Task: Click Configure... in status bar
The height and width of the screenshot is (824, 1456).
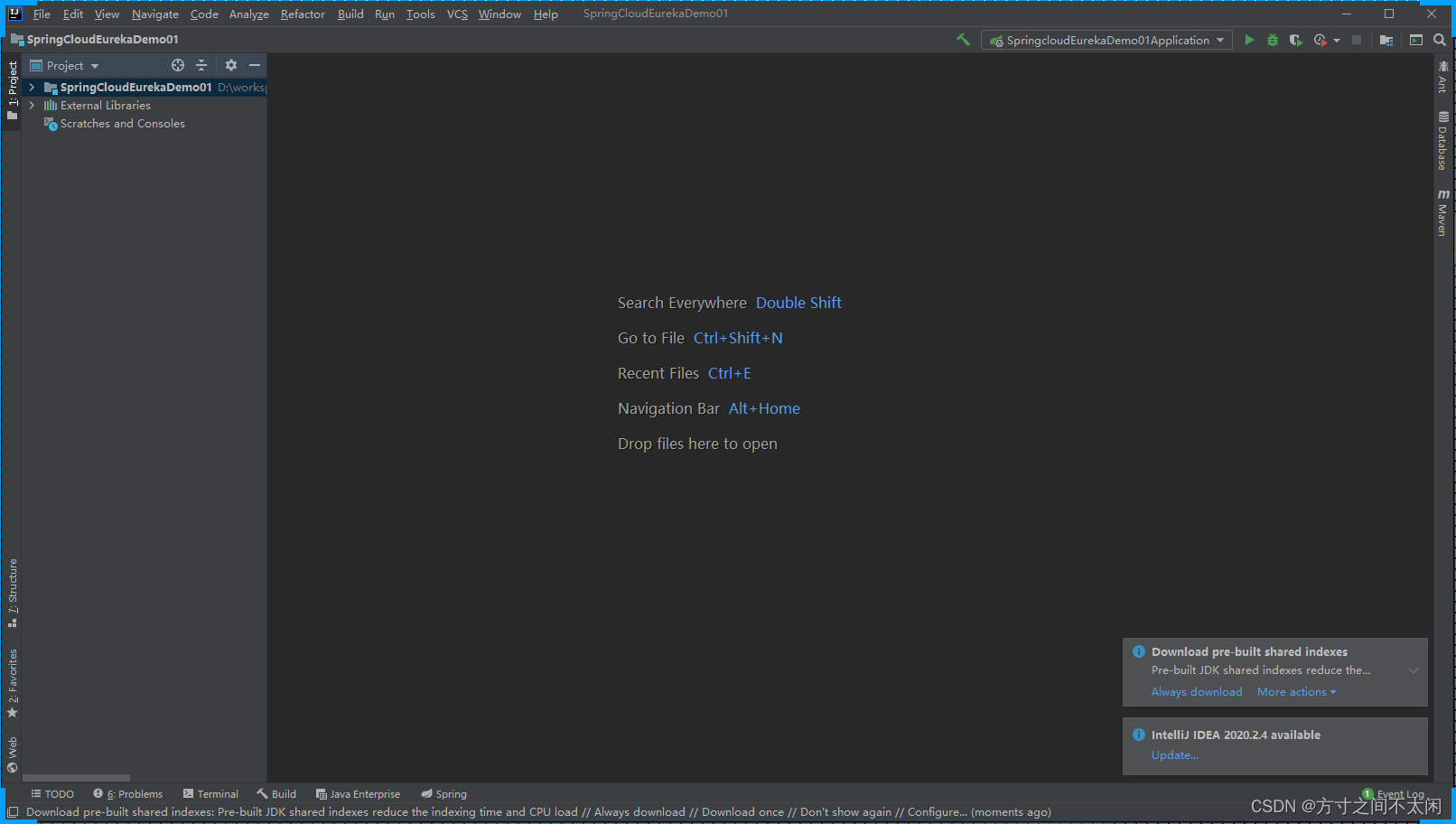Action: [x=937, y=812]
